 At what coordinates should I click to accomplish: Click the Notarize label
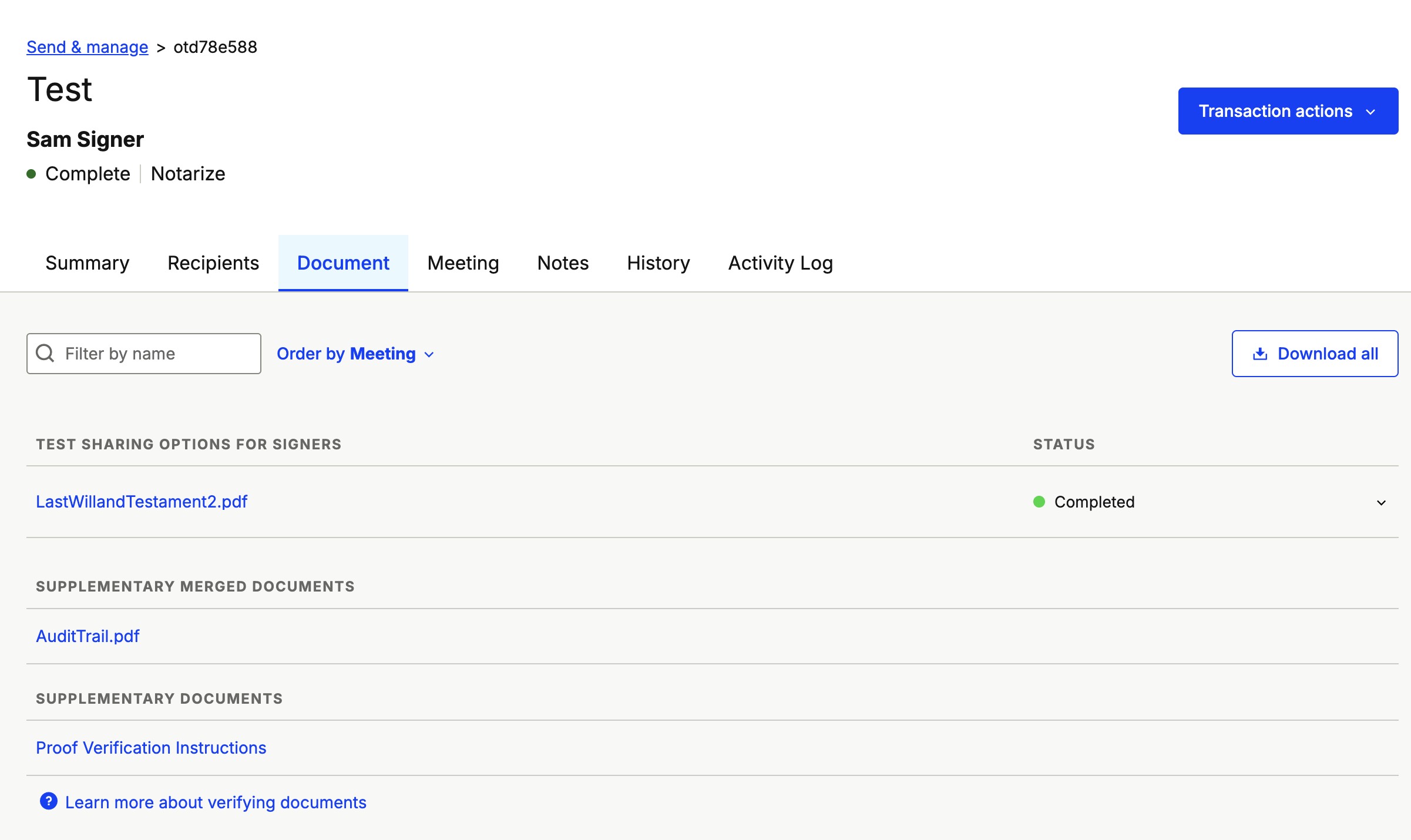188,174
